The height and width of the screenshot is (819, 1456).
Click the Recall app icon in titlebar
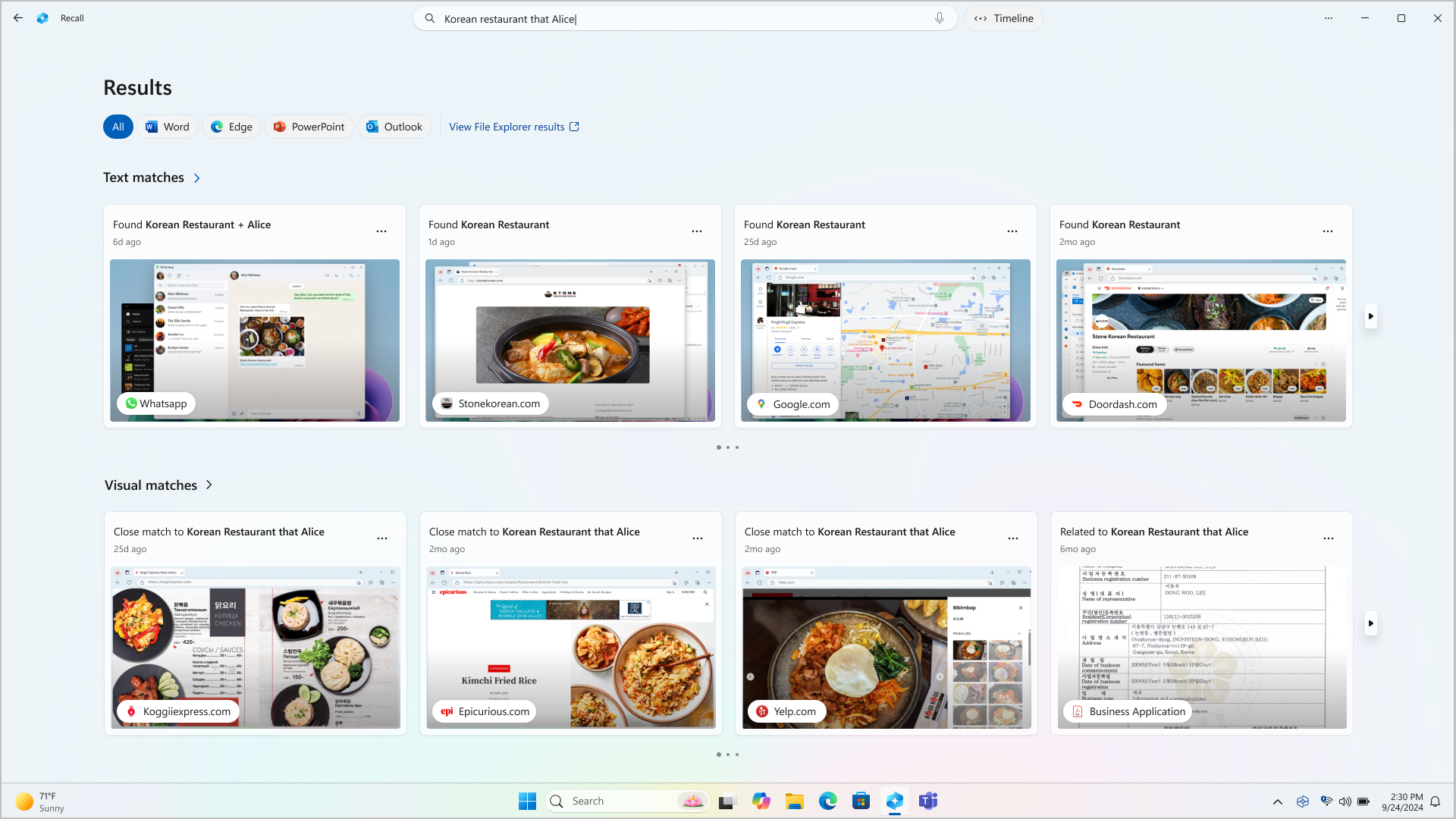click(x=43, y=19)
